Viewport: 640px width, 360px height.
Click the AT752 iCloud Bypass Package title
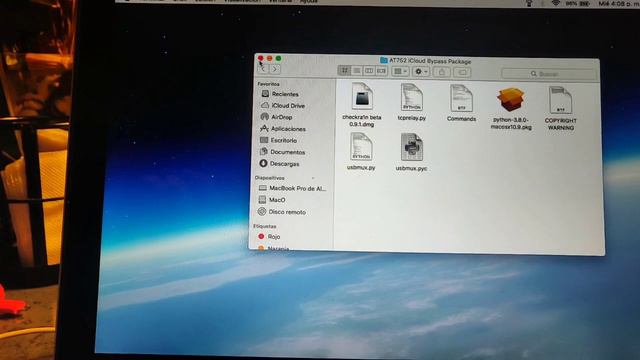(x=430, y=61)
